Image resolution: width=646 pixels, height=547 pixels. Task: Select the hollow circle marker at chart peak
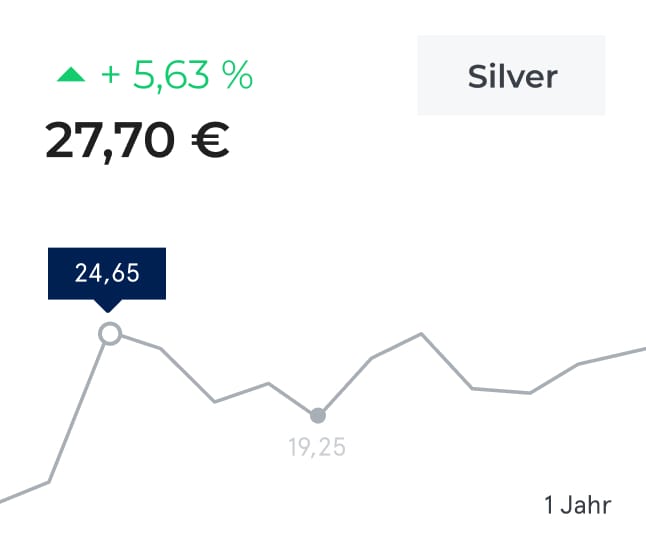coord(110,334)
